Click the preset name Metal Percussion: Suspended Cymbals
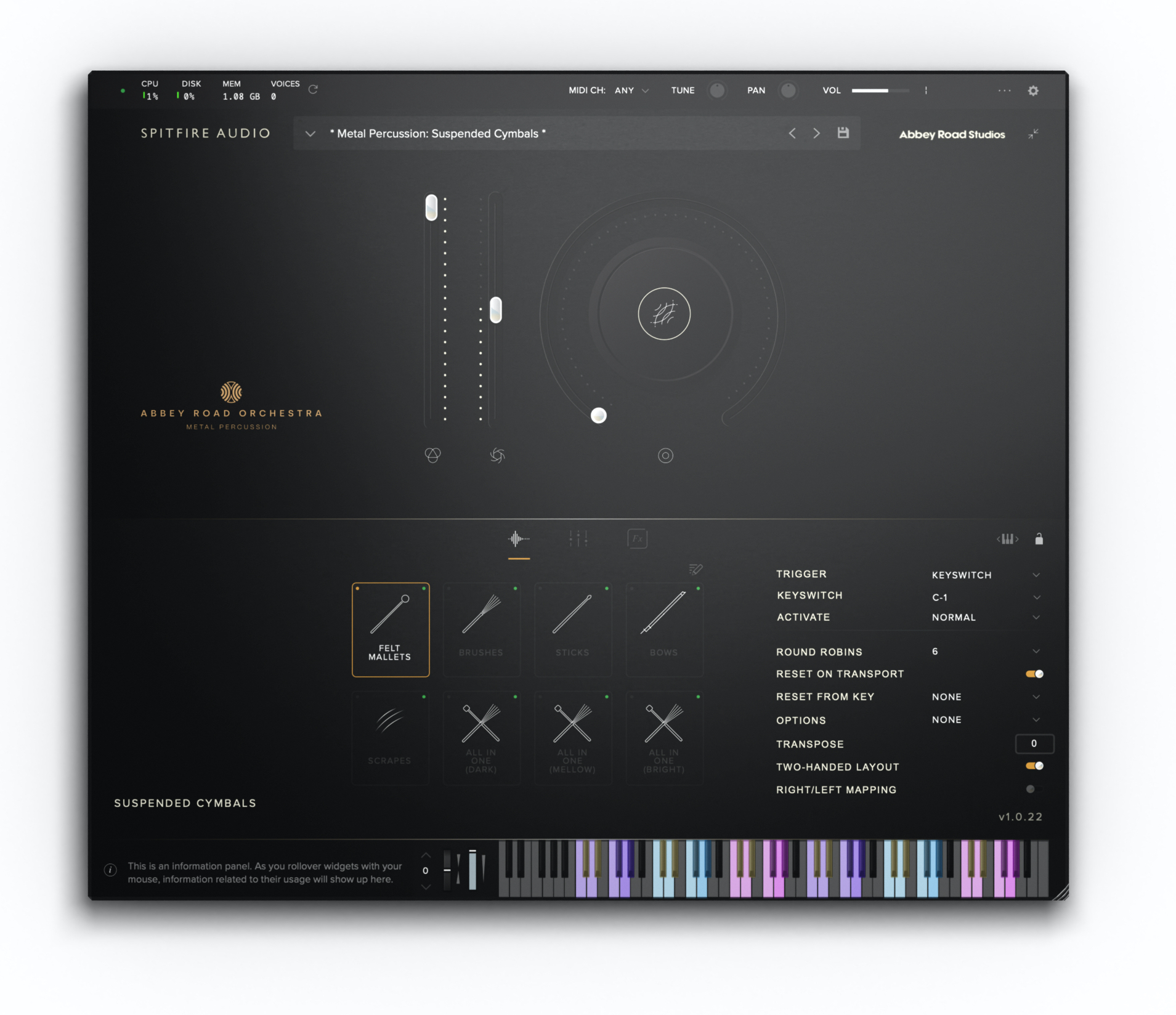This screenshot has width=1176, height=1015. tap(437, 134)
